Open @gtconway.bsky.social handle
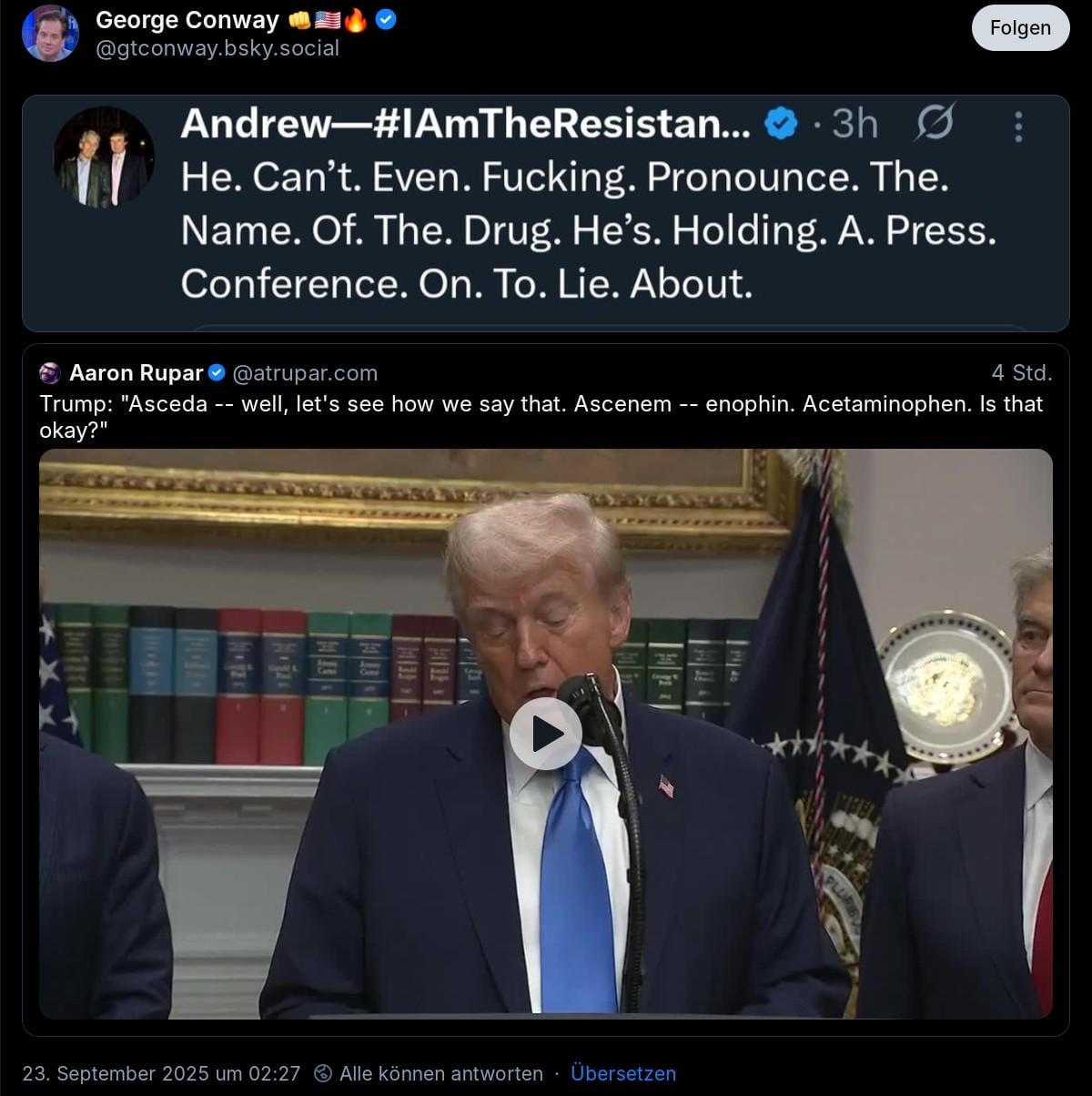This screenshot has height=1096, width=1092. pyautogui.click(x=217, y=48)
